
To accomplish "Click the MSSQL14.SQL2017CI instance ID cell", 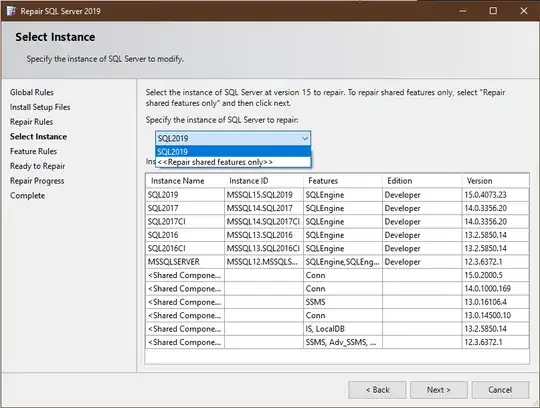I will click(x=264, y=222).
